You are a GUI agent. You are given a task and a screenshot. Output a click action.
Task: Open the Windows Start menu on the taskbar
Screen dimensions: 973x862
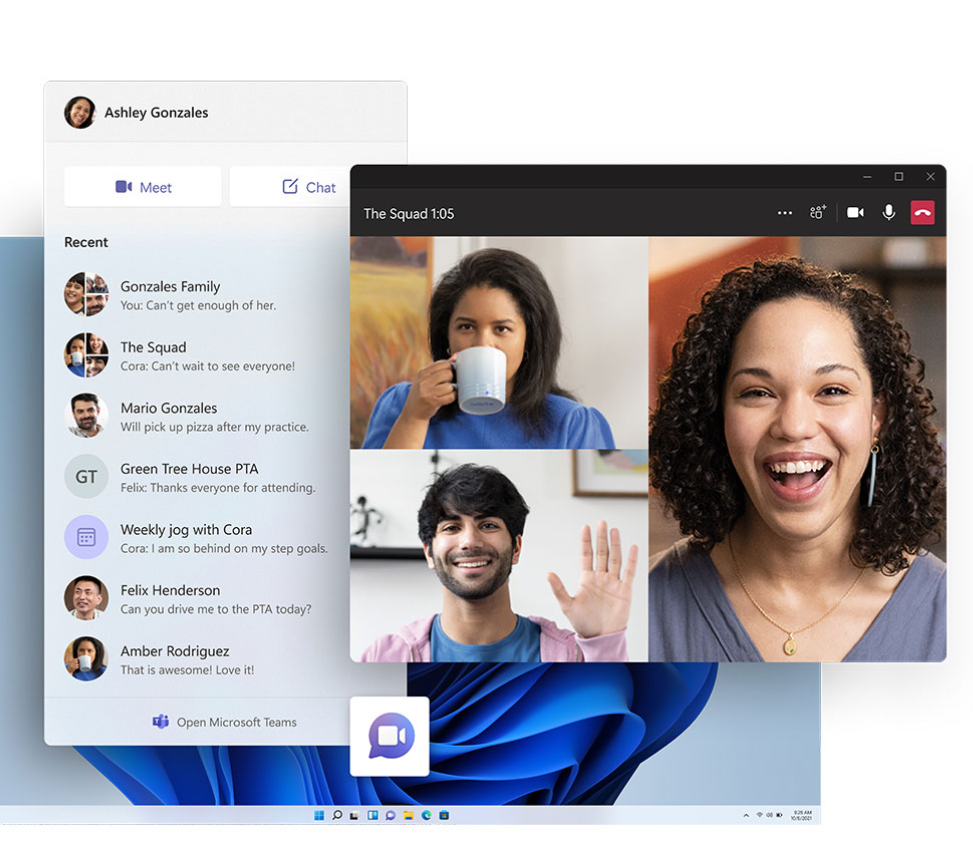pos(319,816)
